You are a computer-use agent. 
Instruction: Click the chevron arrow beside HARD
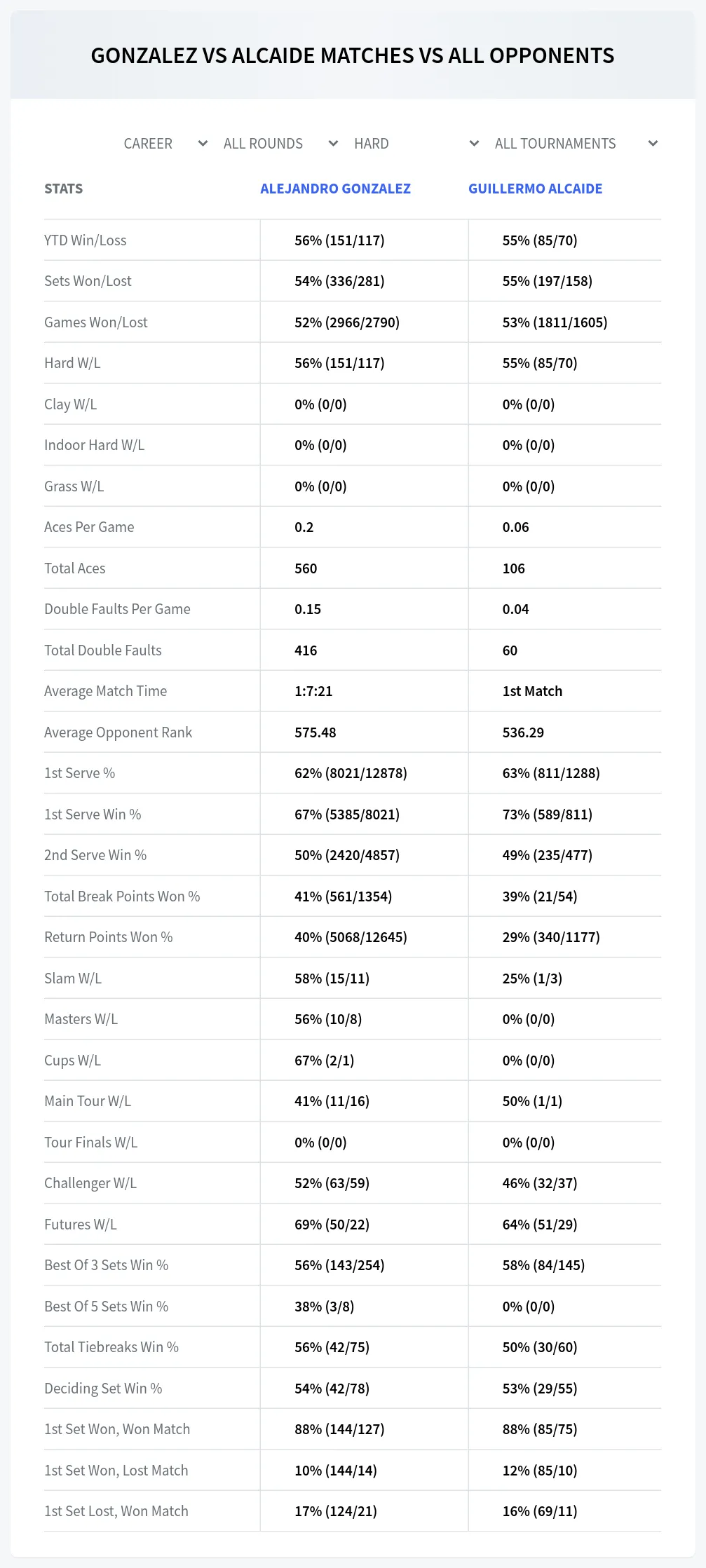click(474, 144)
